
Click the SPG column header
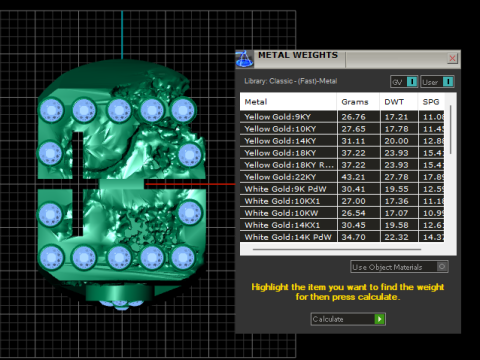(431, 102)
